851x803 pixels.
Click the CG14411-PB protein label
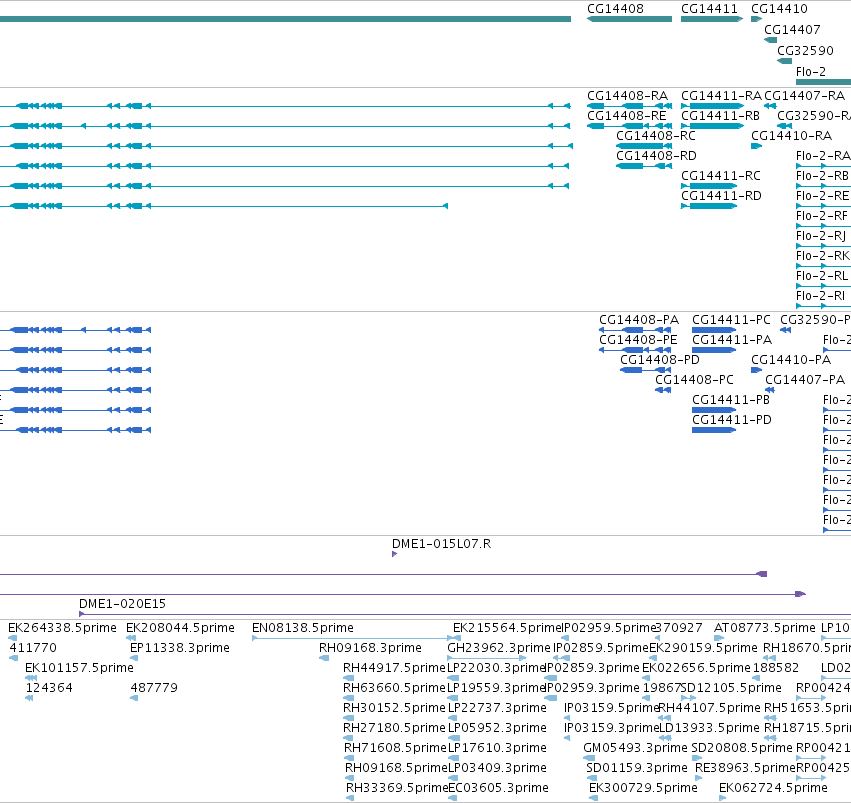coord(731,400)
